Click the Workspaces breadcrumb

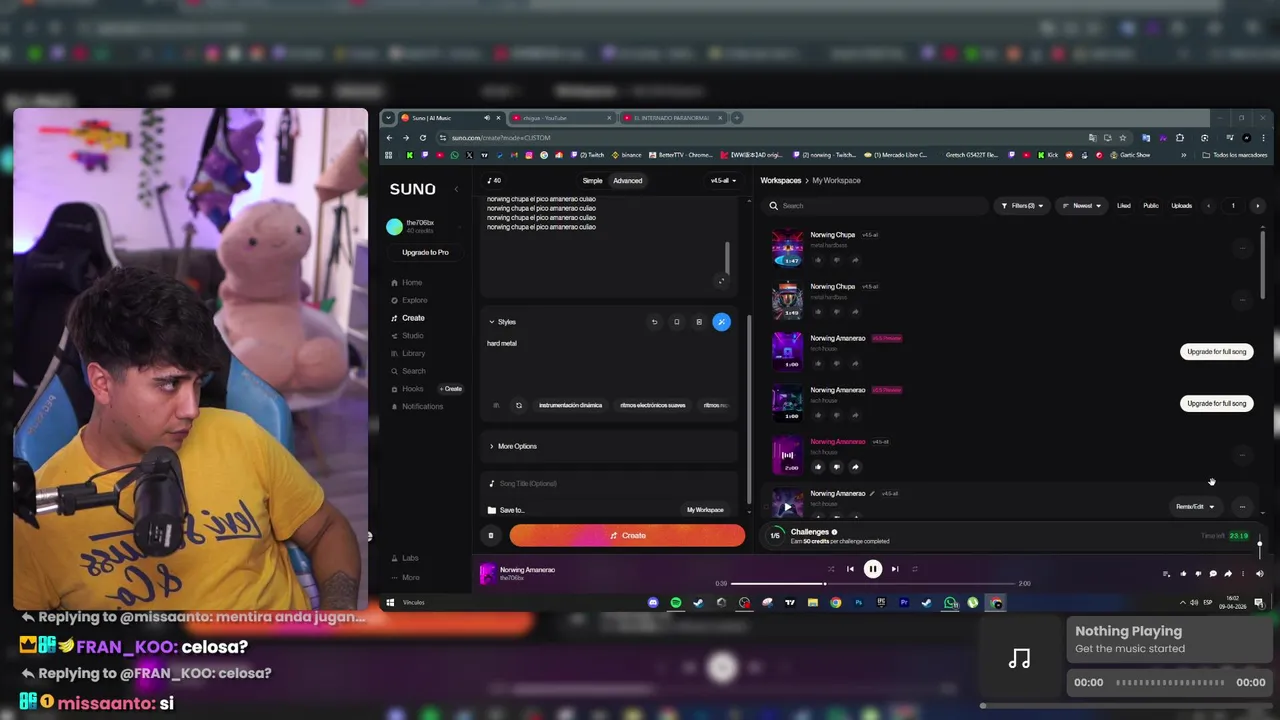pos(780,181)
